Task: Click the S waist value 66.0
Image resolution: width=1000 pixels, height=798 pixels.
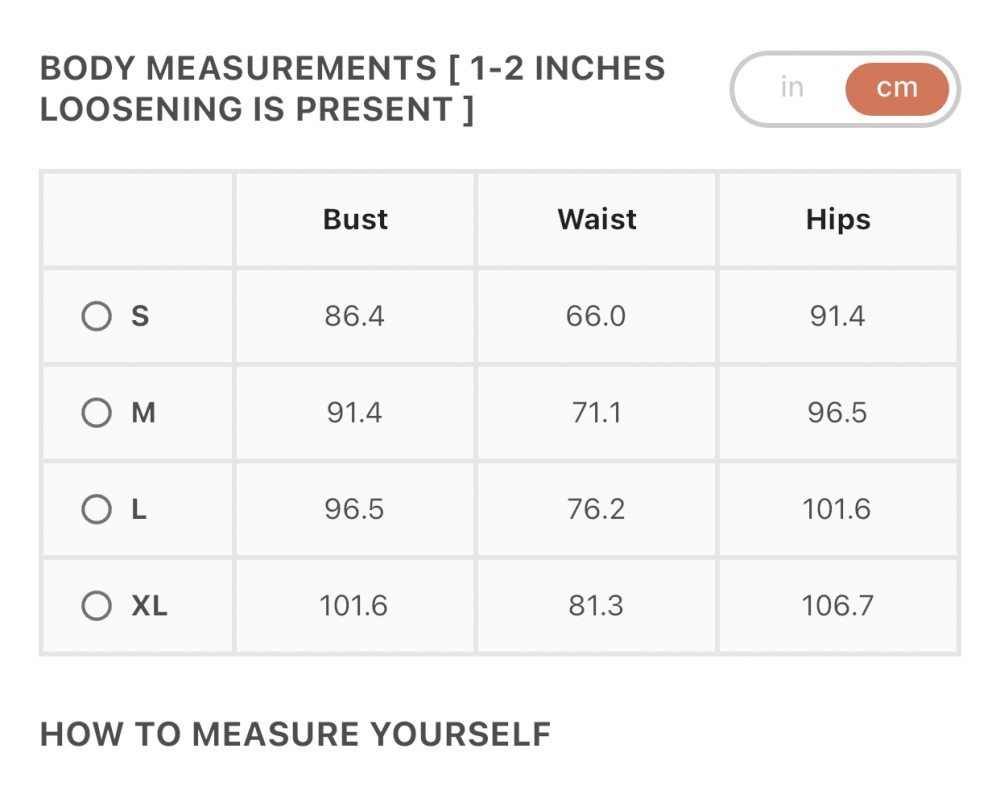Action: (596, 316)
